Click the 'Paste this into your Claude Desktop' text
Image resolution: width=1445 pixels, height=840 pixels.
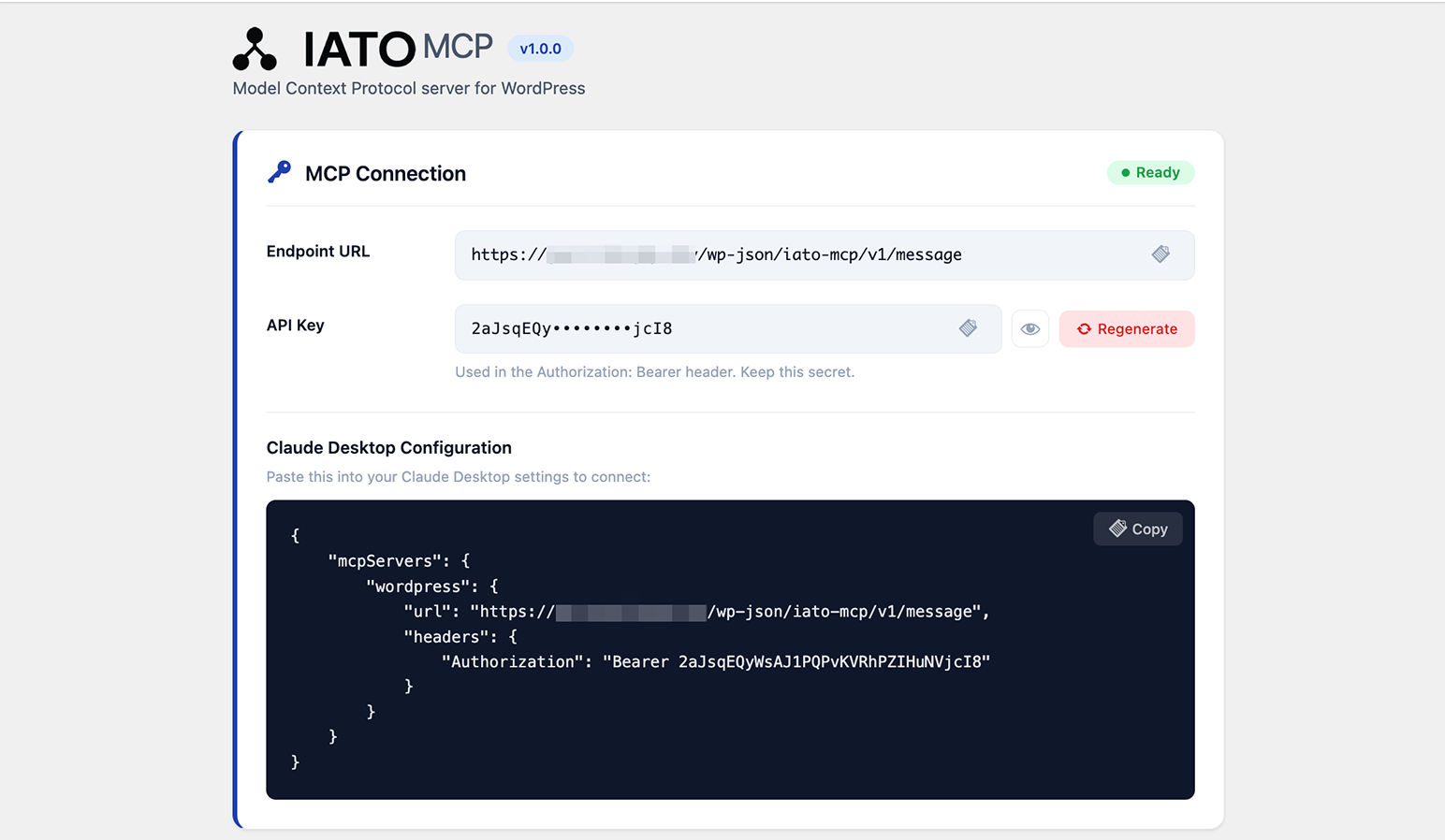tap(459, 476)
